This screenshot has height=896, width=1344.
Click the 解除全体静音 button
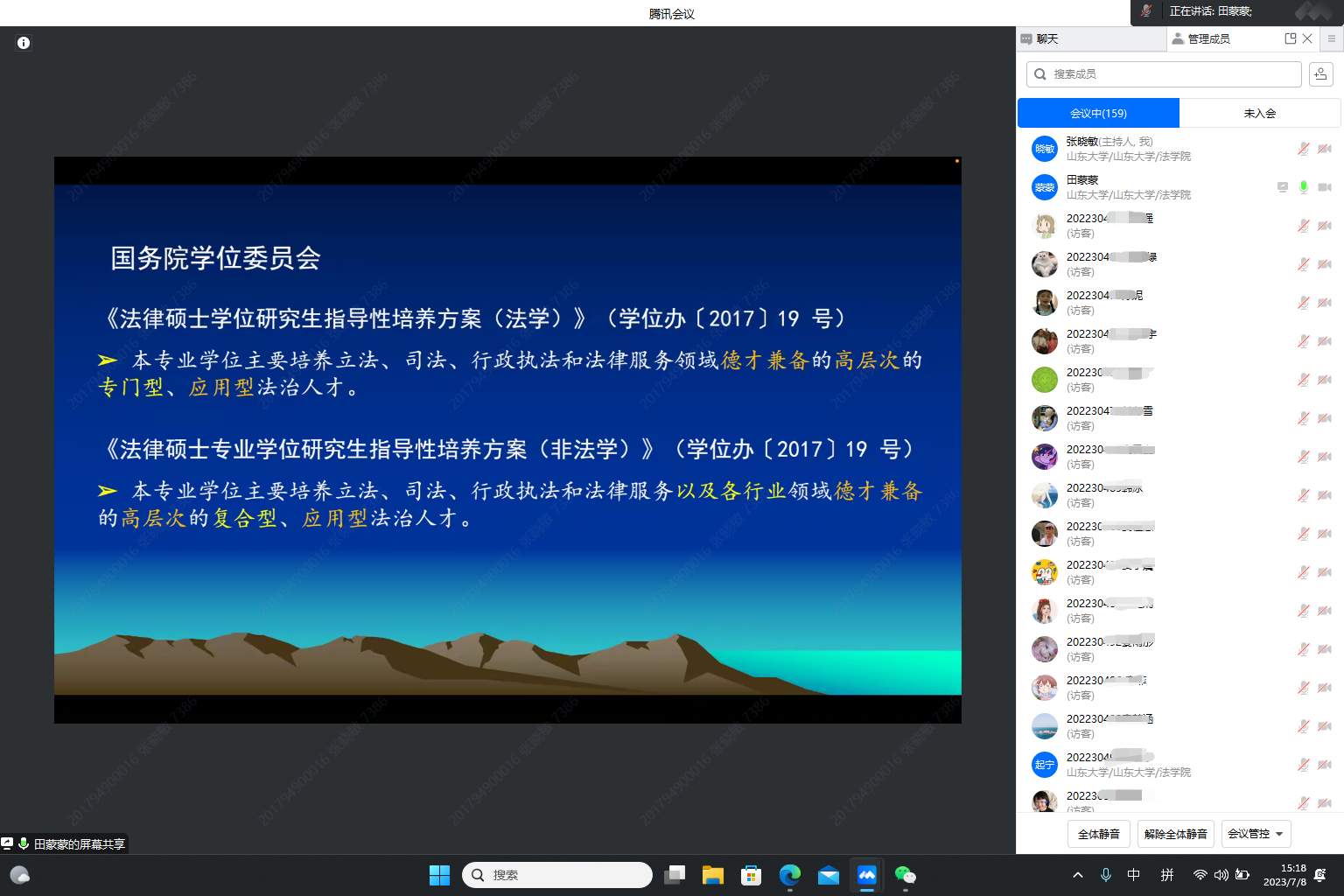[x=1175, y=834]
